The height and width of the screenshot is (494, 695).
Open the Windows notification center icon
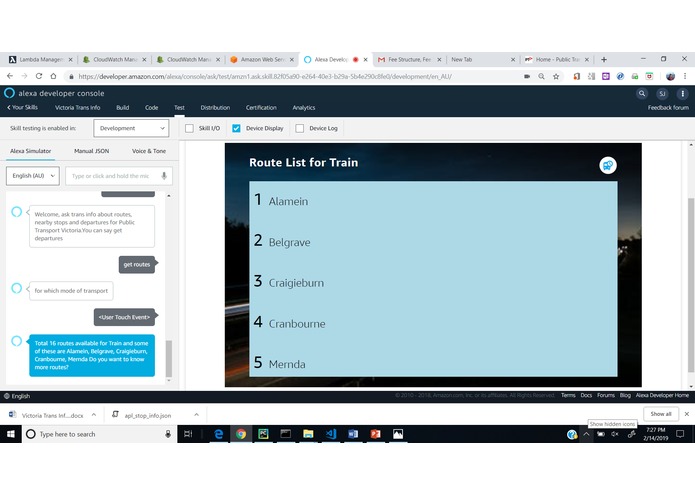pyautogui.click(x=680, y=434)
